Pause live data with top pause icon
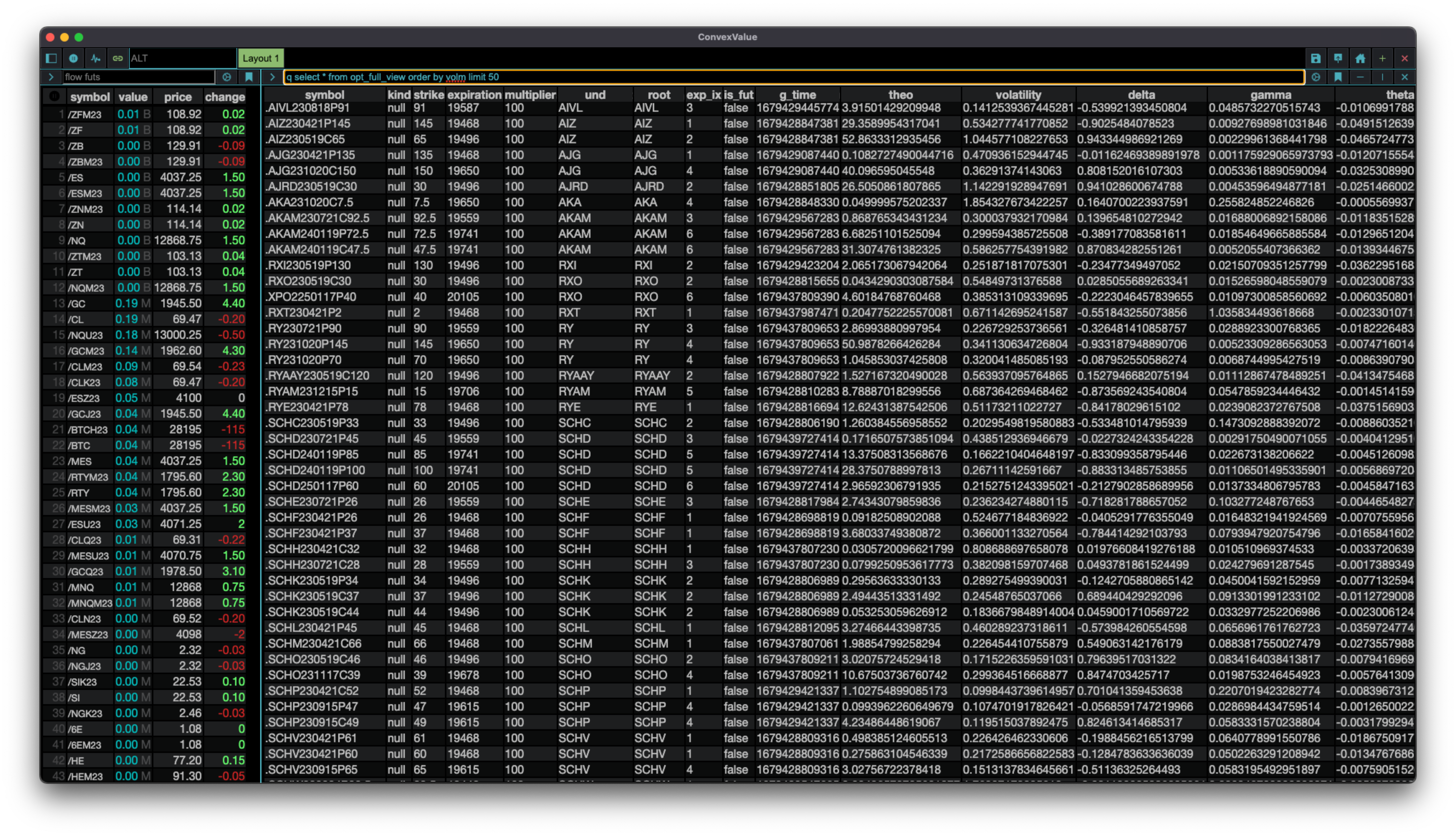Screen dimensions: 1456x836 (x=73, y=58)
